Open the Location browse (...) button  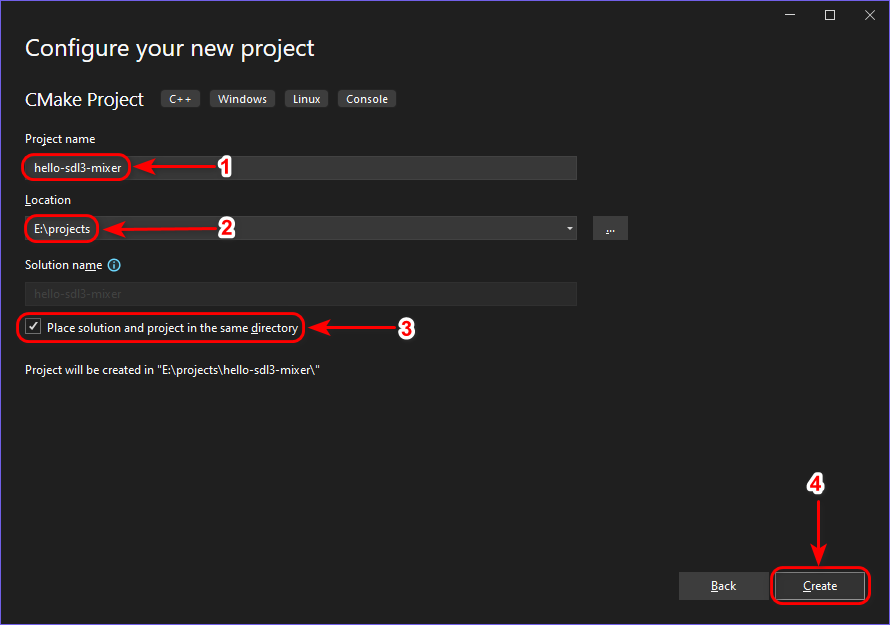610,229
